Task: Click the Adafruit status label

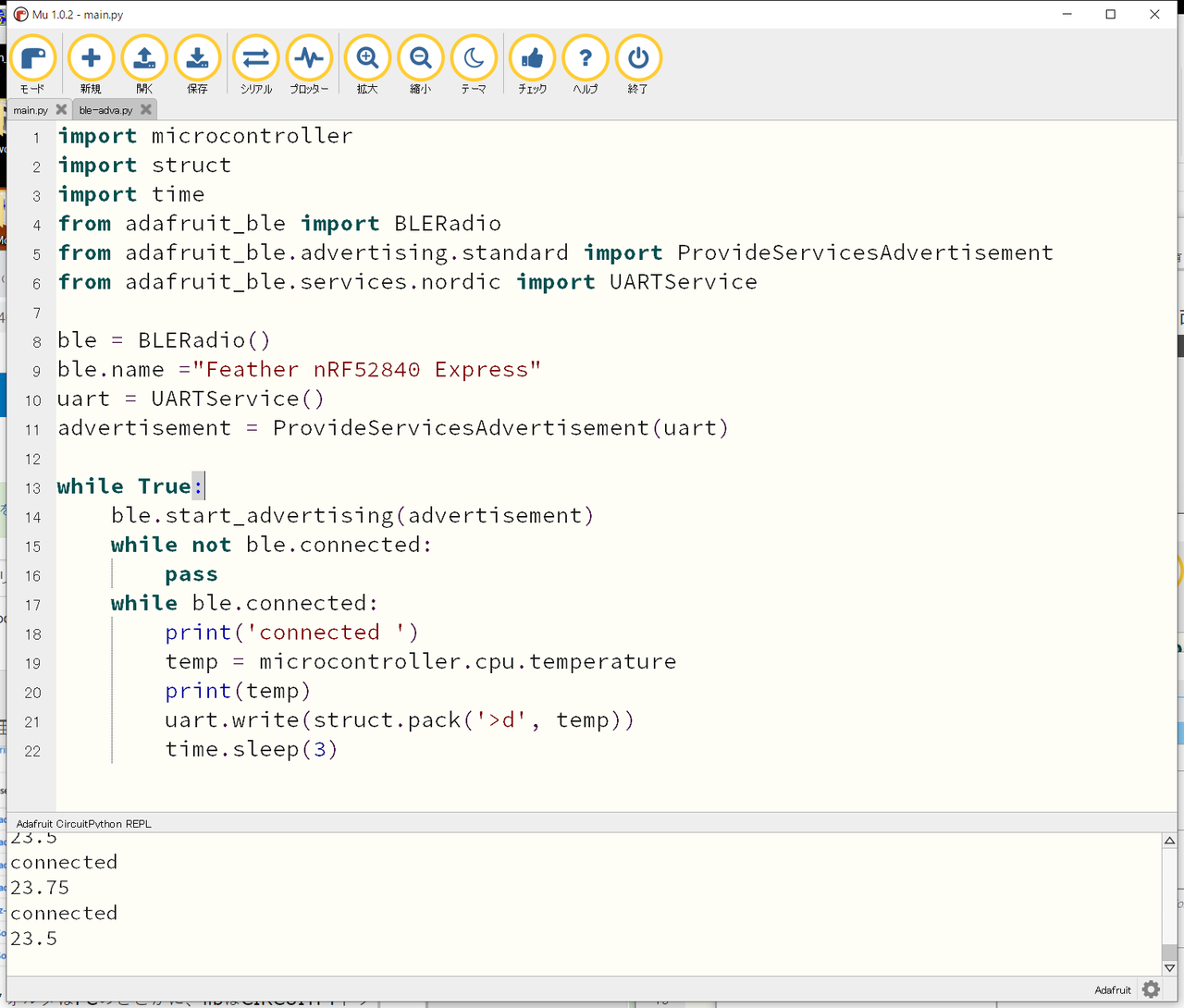Action: [1113, 990]
